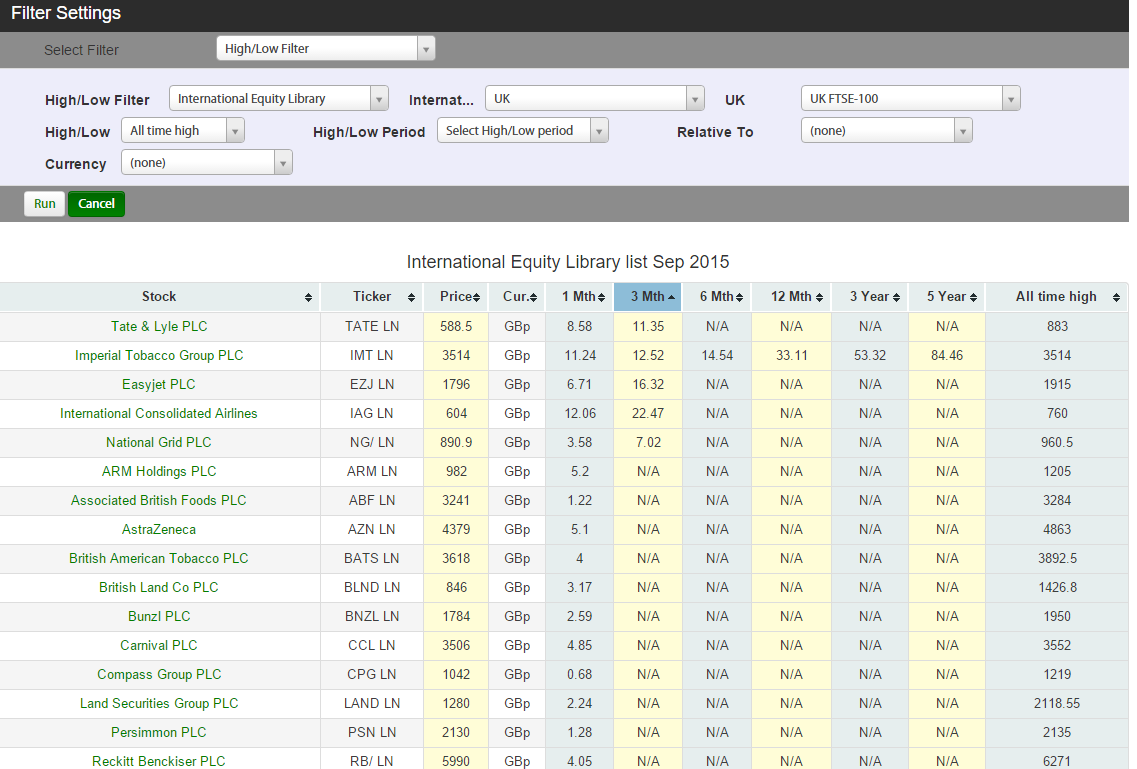Sort the 6 Mth column
The image size is (1137, 769).
pyautogui.click(x=740, y=298)
